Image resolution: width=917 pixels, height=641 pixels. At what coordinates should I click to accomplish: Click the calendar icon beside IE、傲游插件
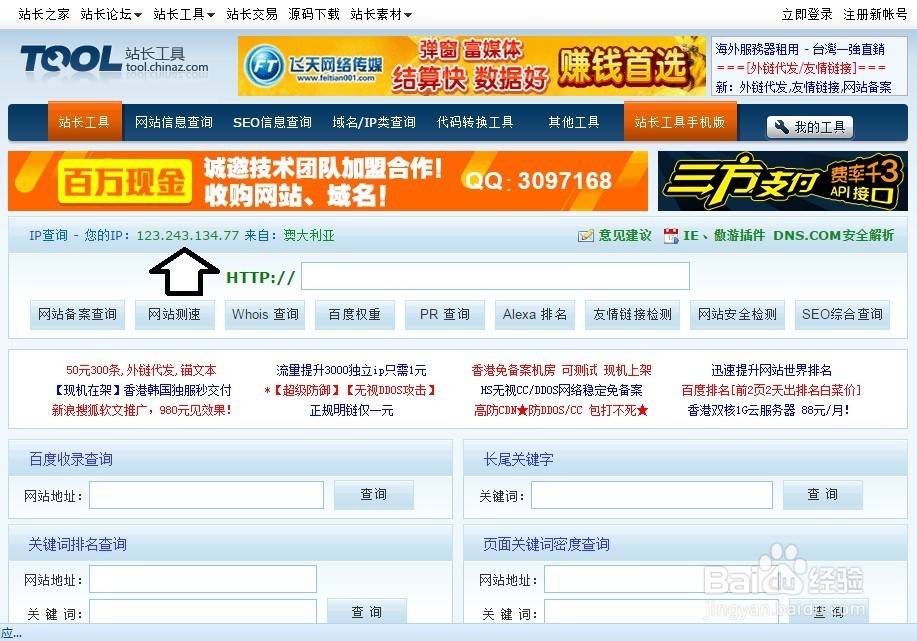coord(668,236)
